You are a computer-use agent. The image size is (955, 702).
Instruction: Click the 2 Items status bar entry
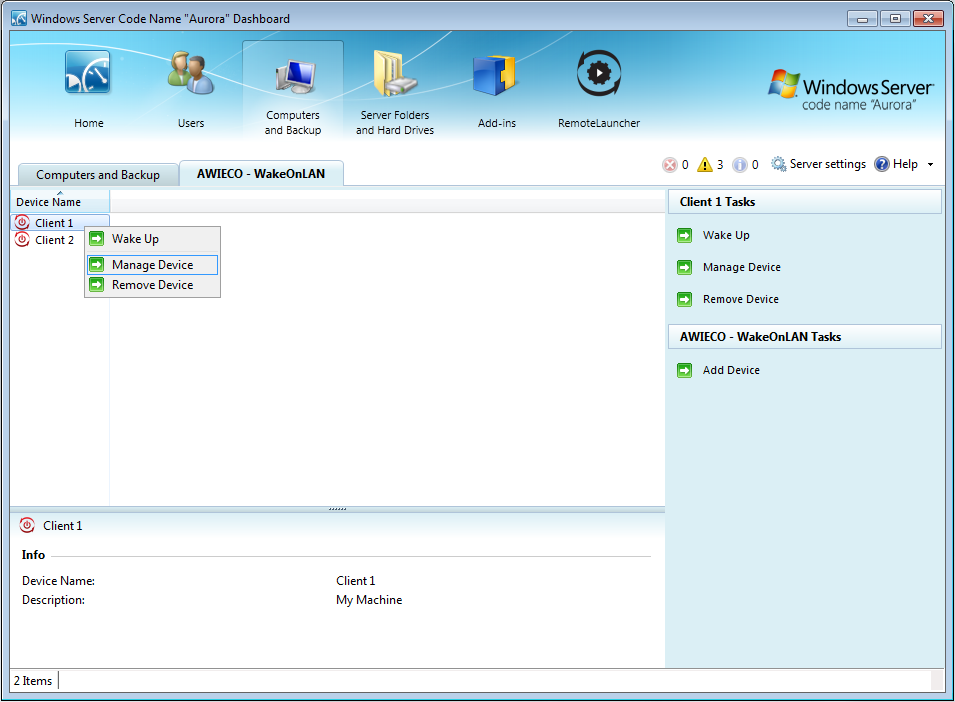(33, 681)
